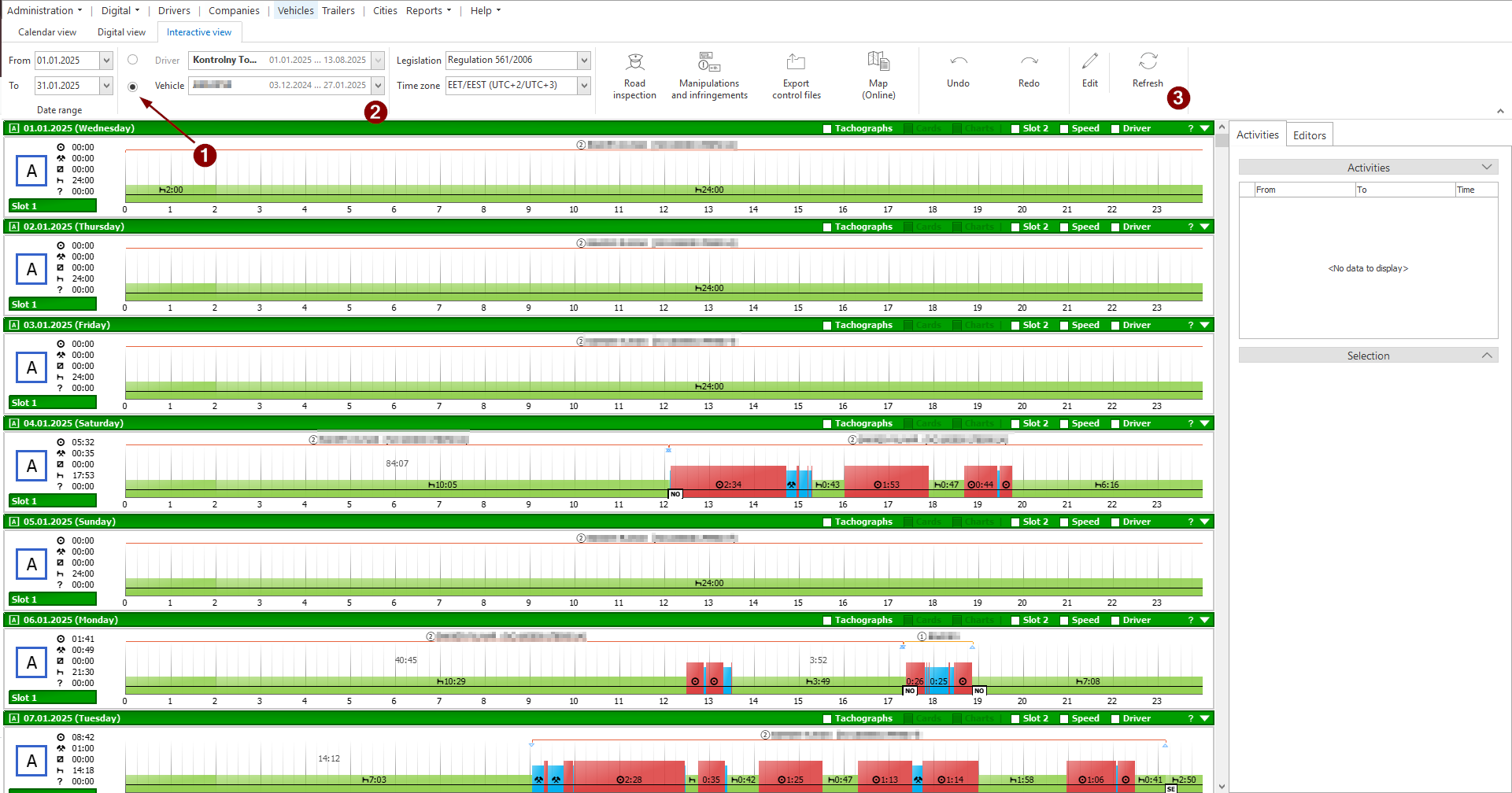Screen dimensions: 1512x793
Task: Enable Tachographs checkbox for 01.01.2025
Action: tap(827, 129)
